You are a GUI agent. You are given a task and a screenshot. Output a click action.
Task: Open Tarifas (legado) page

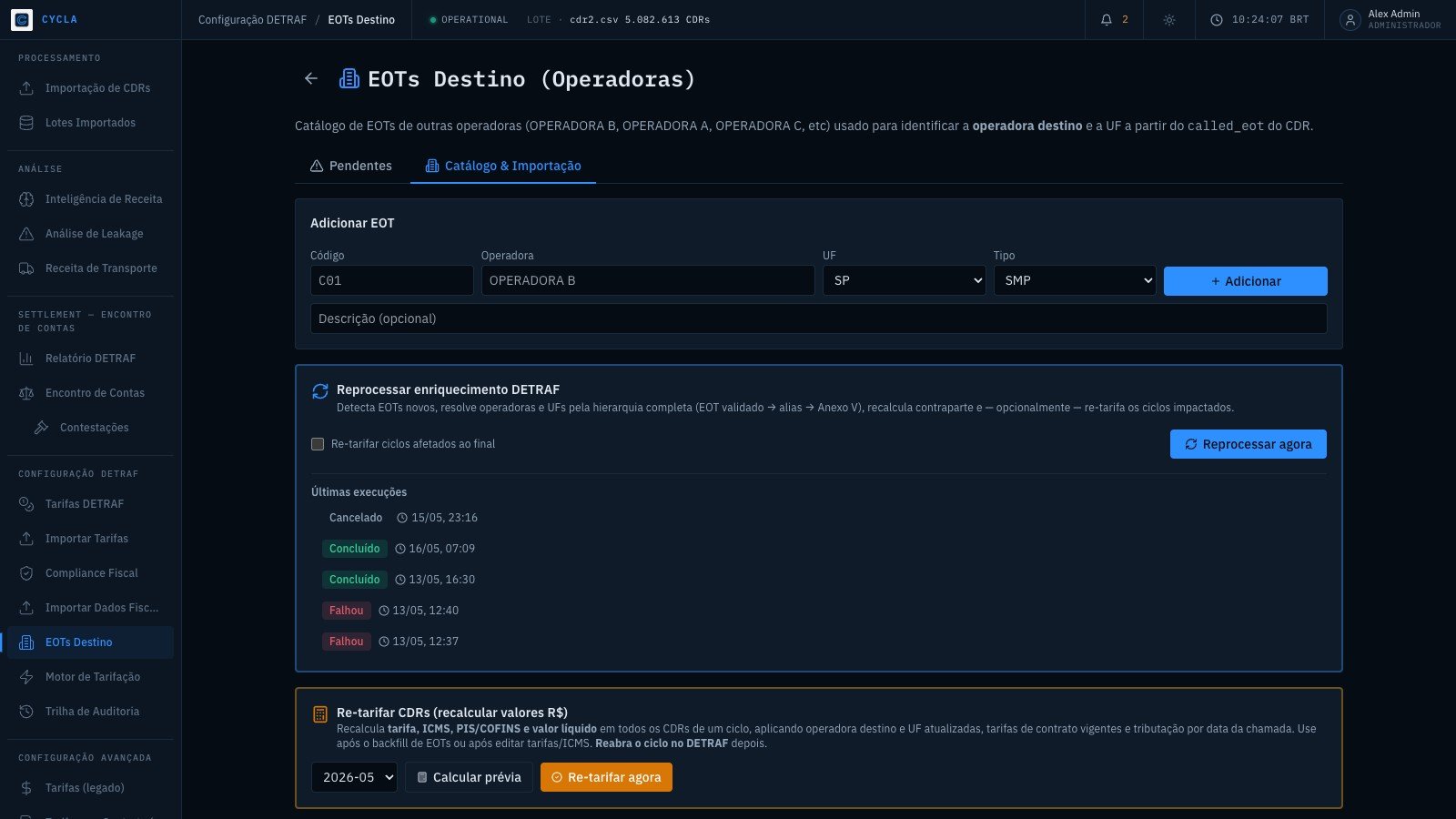(90, 788)
